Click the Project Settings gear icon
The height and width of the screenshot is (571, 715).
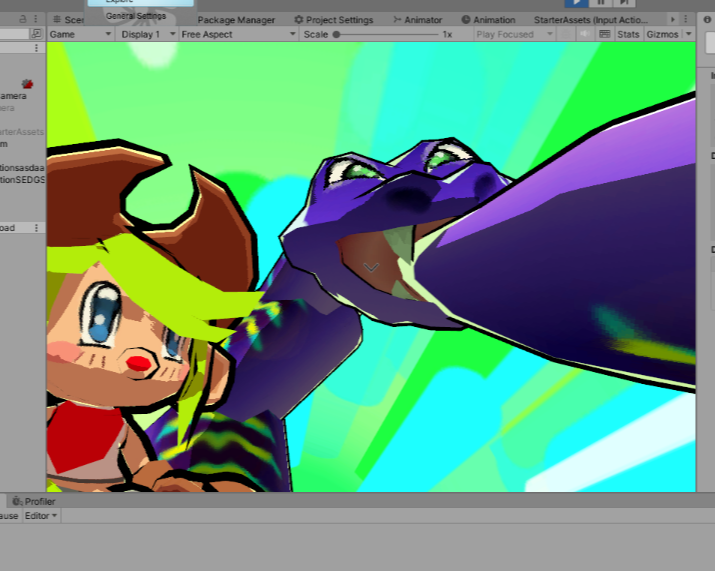point(299,20)
